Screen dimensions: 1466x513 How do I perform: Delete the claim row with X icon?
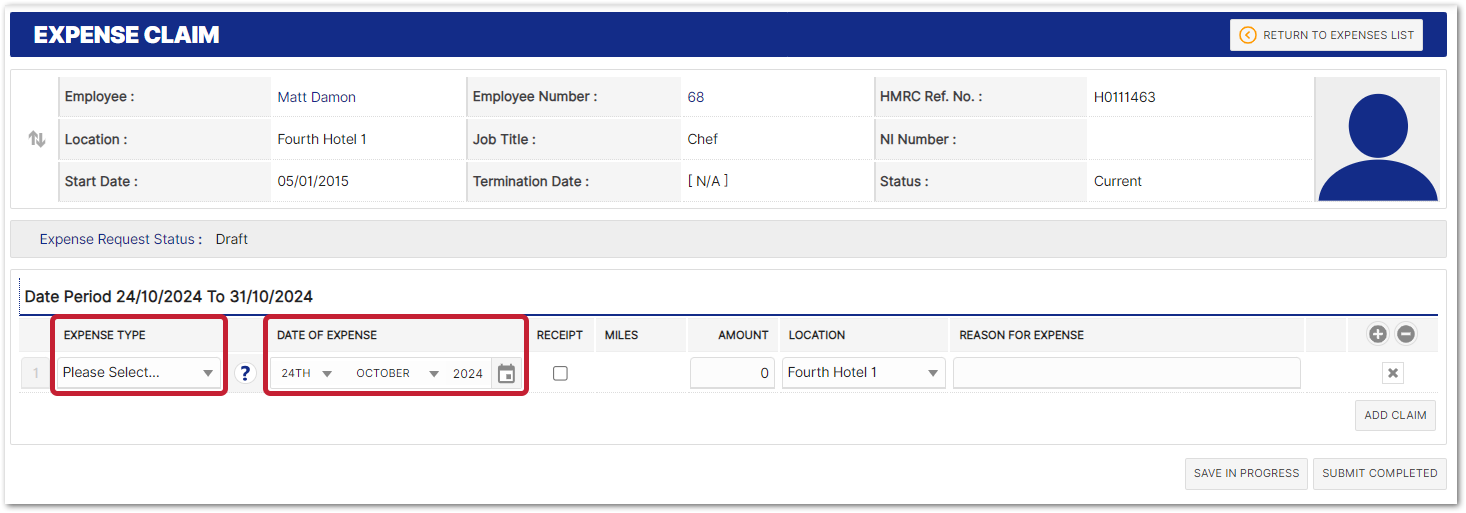1393,373
